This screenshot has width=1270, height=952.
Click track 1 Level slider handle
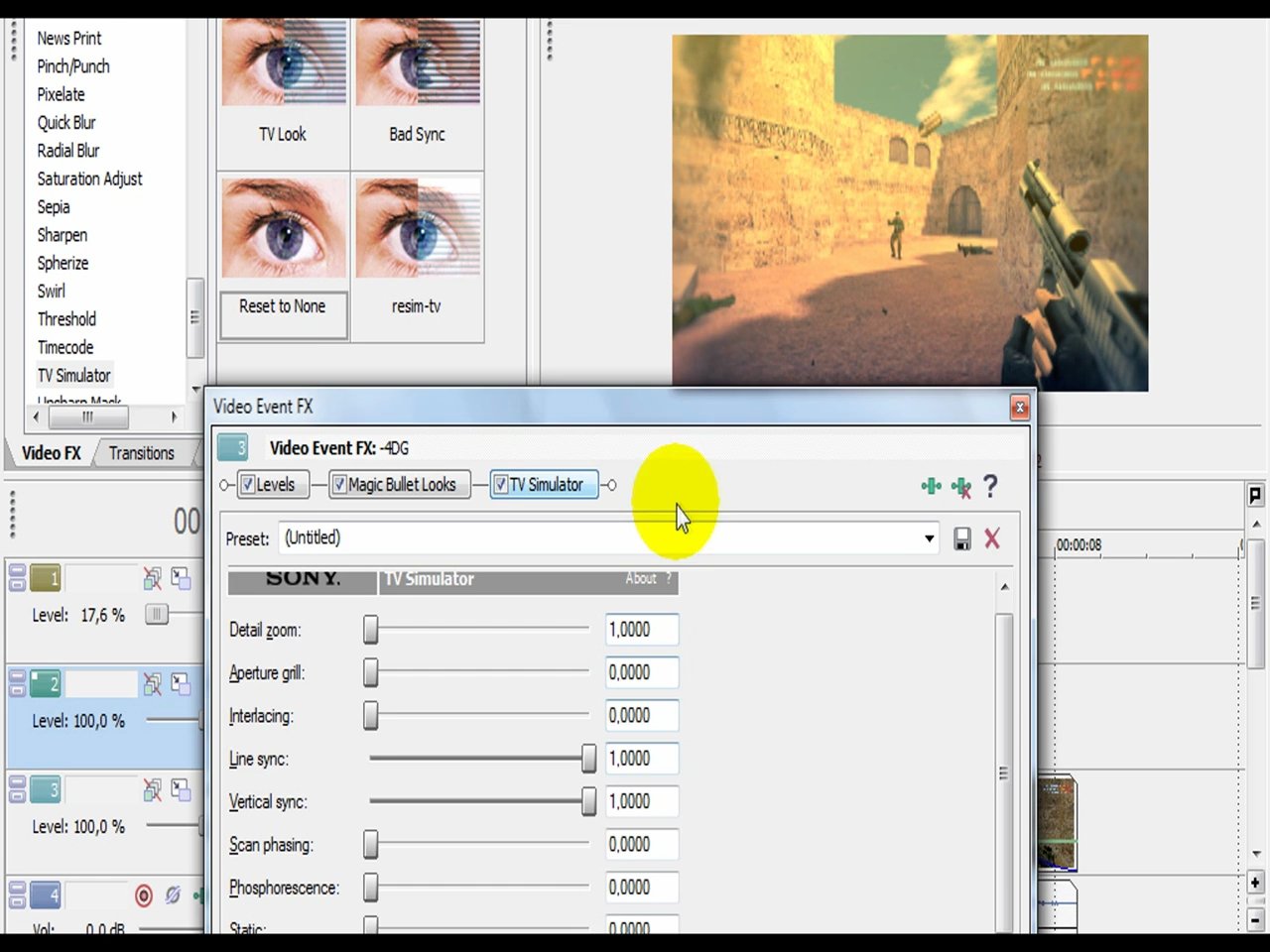[156, 615]
